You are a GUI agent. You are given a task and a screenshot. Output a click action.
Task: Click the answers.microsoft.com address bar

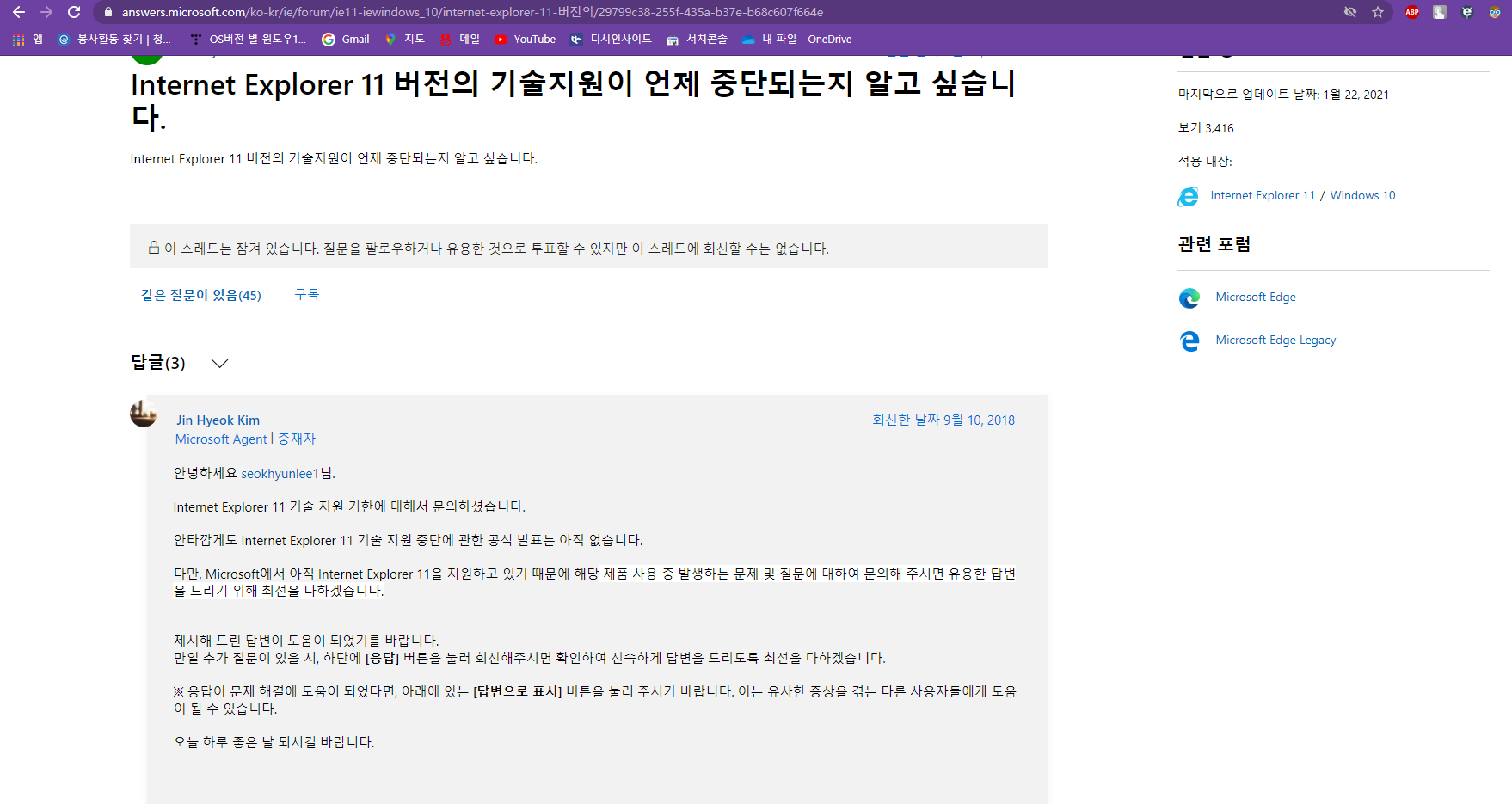pos(472,12)
